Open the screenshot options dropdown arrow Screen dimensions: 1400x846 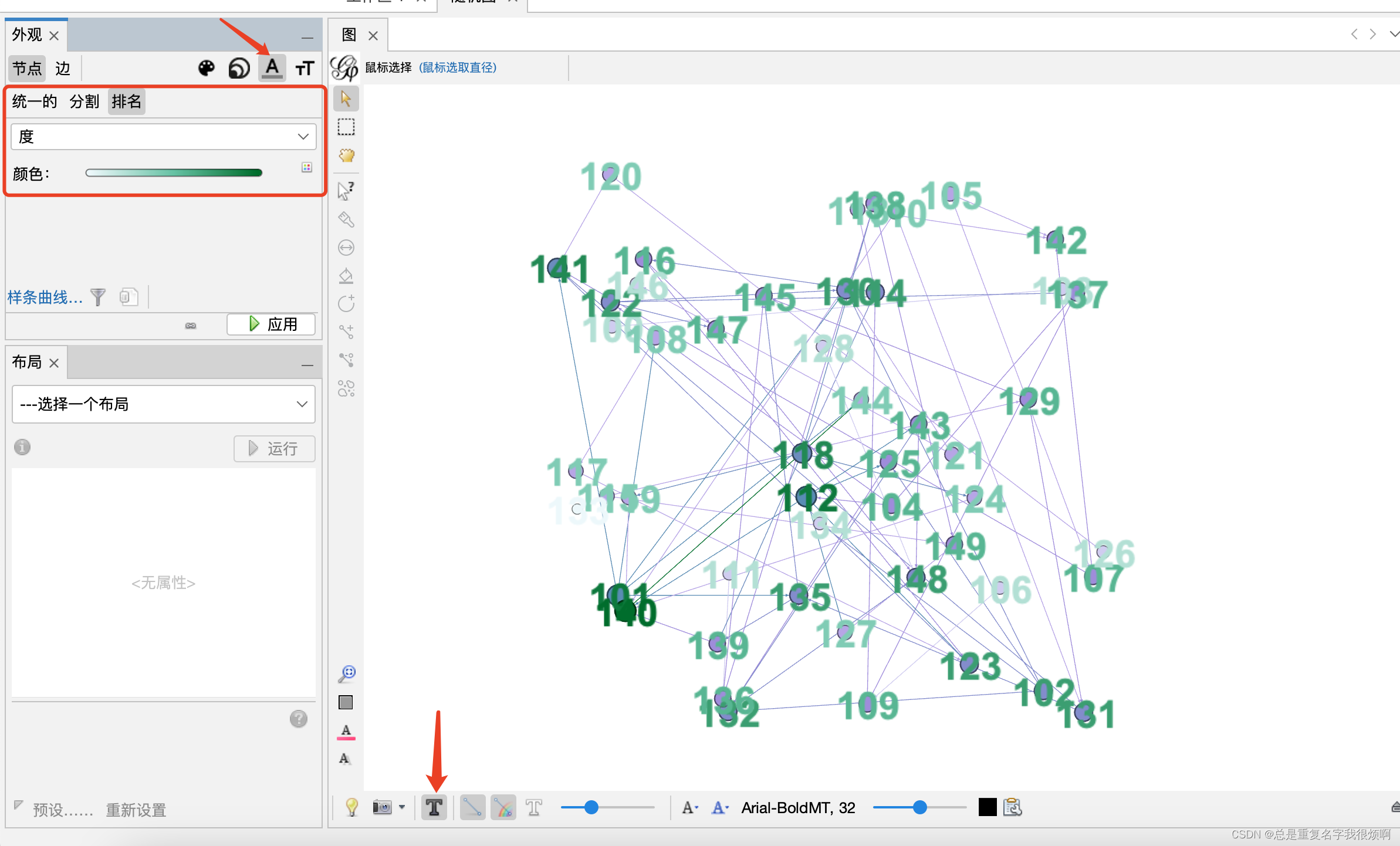point(402,807)
